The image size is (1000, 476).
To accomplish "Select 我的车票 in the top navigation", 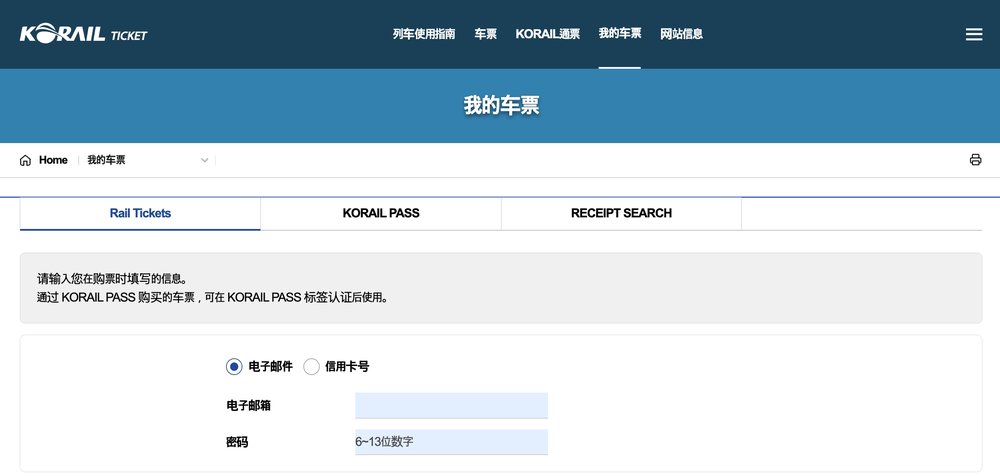I will (620, 33).
